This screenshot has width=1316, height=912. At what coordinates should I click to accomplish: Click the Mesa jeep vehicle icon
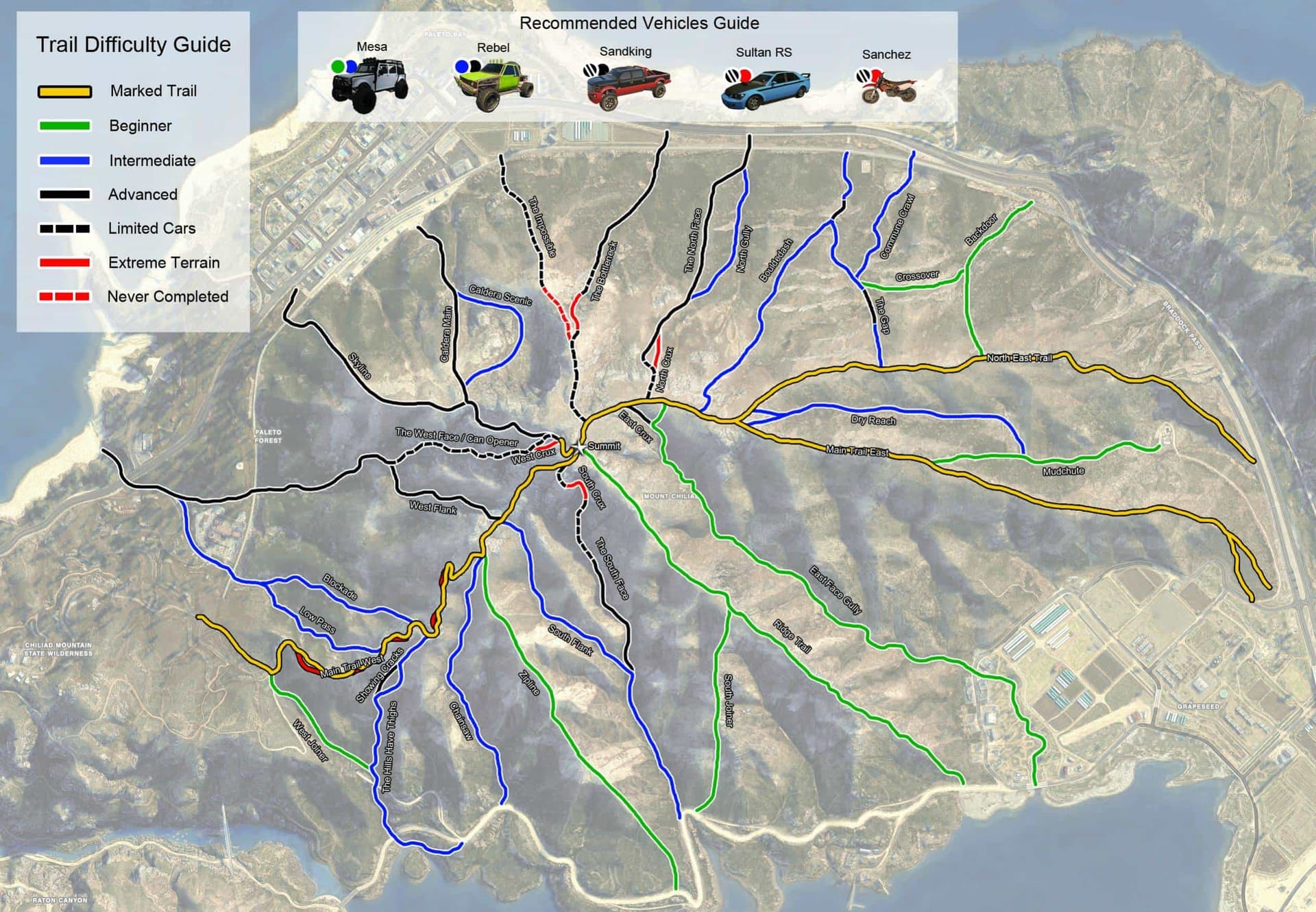(x=370, y=86)
